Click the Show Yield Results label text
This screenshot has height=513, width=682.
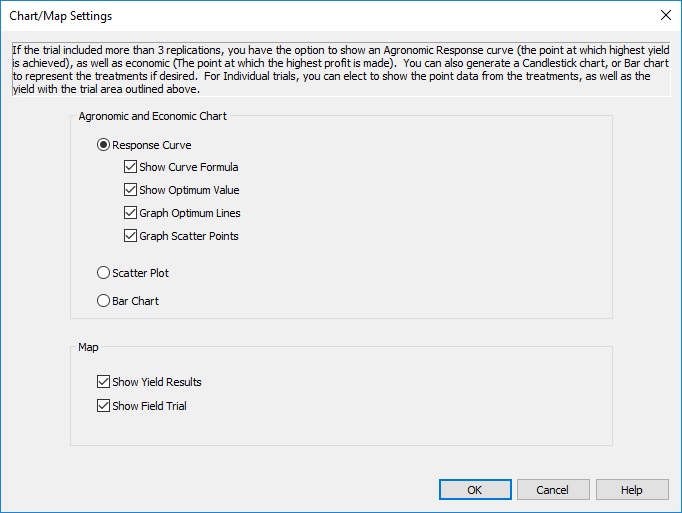coord(157,382)
